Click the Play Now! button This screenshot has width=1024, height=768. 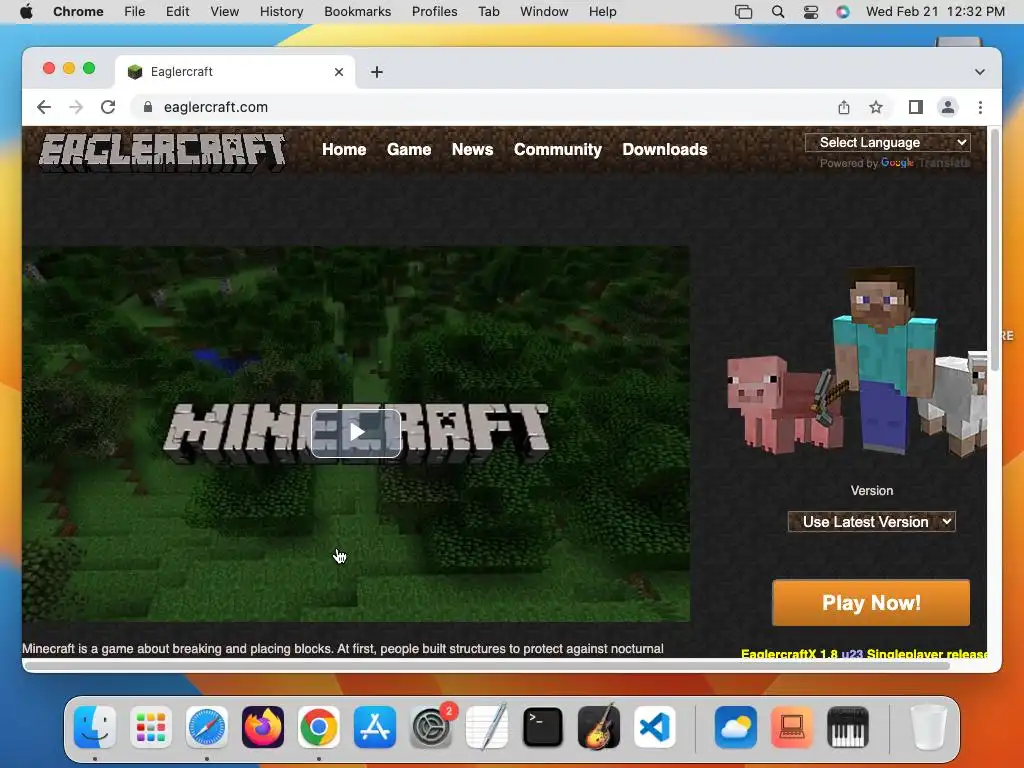pos(871,603)
